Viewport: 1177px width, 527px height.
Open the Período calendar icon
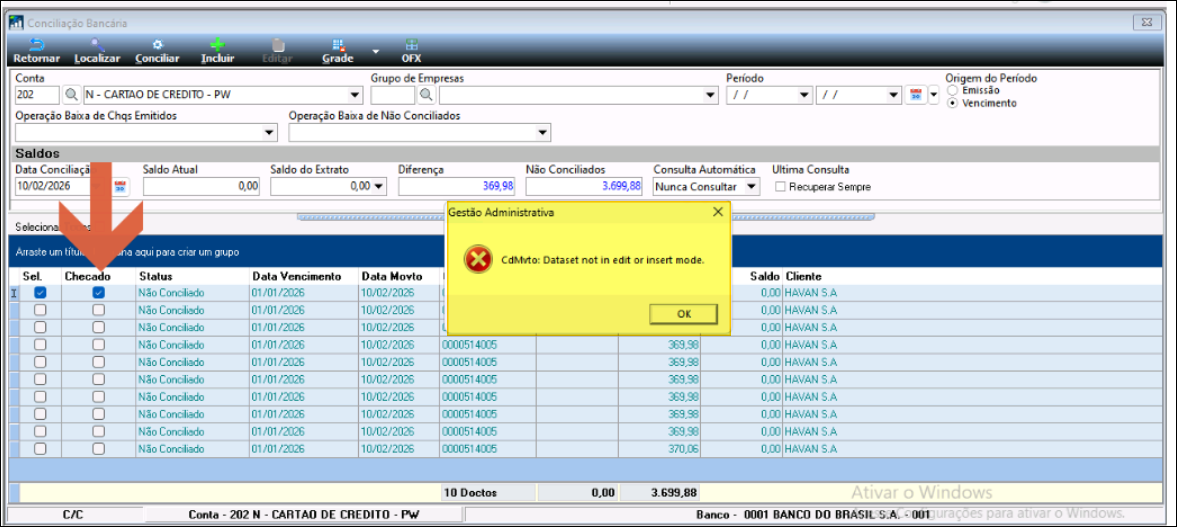click(915, 95)
